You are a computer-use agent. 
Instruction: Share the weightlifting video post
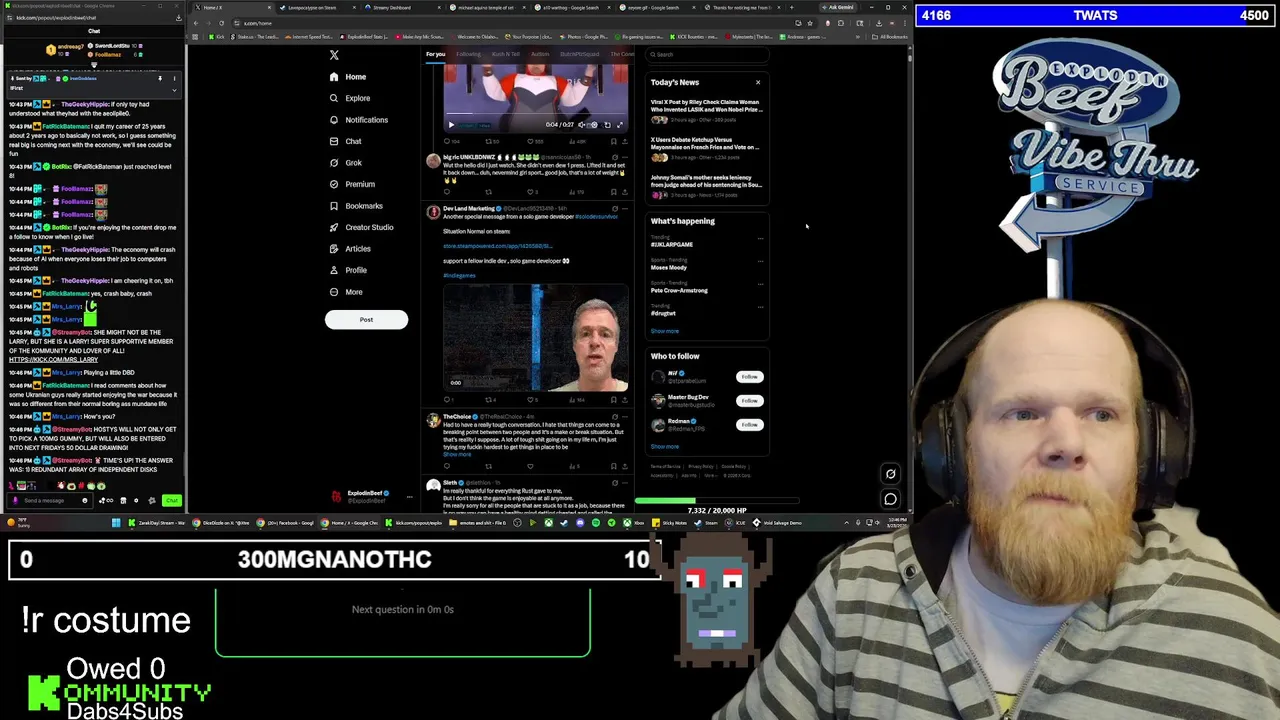623,141
